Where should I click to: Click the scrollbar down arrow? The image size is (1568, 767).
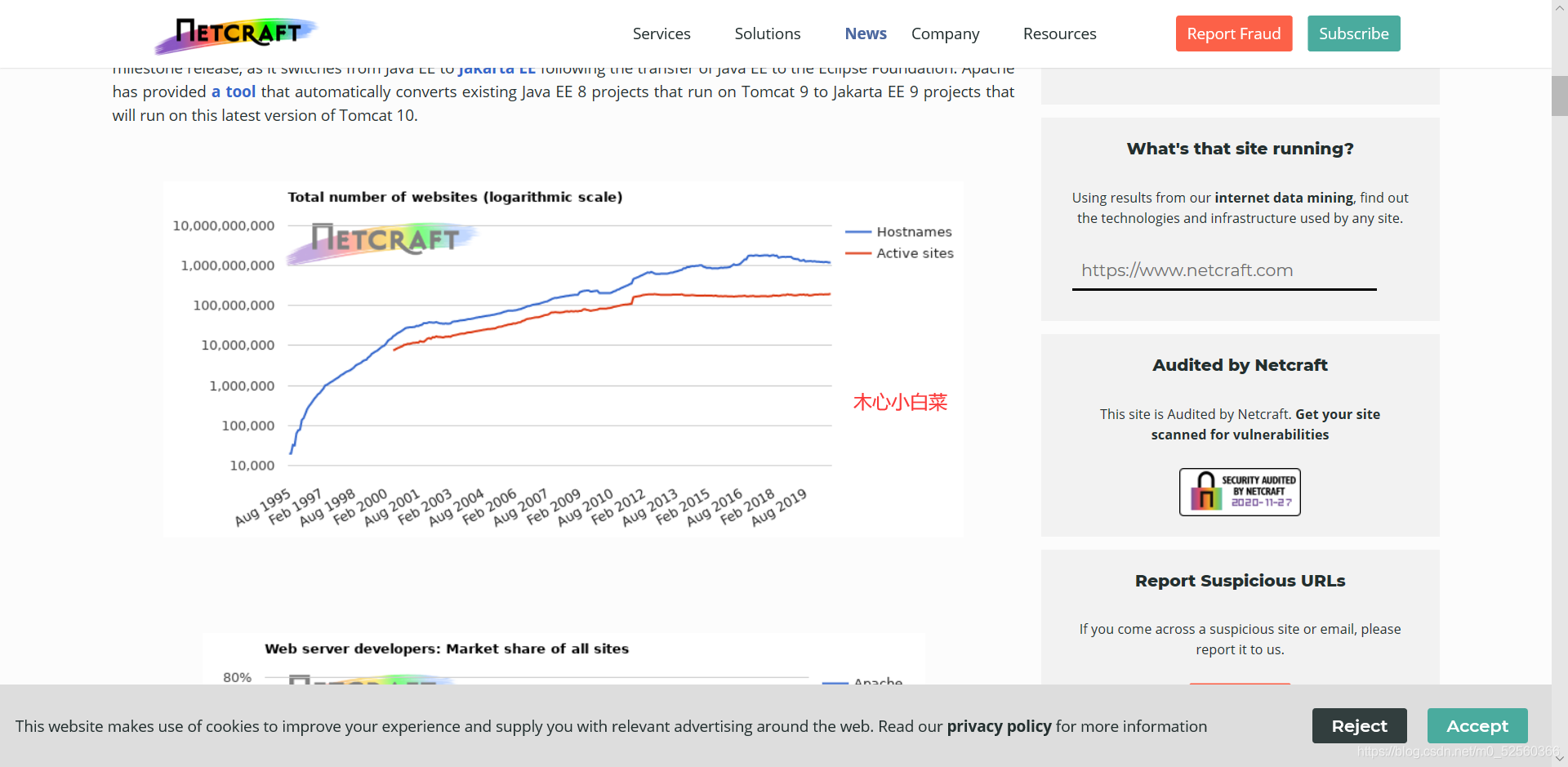click(1559, 759)
